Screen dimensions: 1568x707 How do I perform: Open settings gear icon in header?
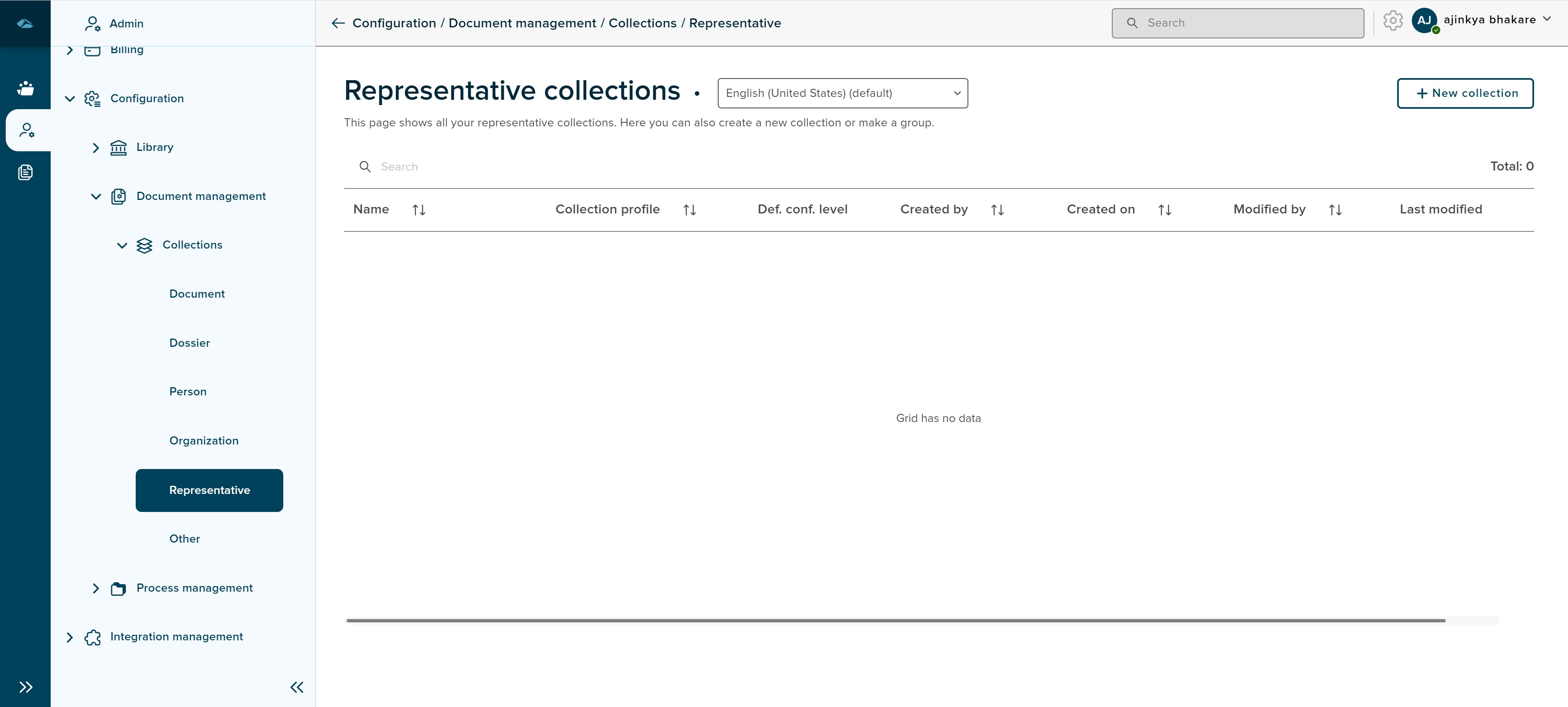pos(1392,21)
